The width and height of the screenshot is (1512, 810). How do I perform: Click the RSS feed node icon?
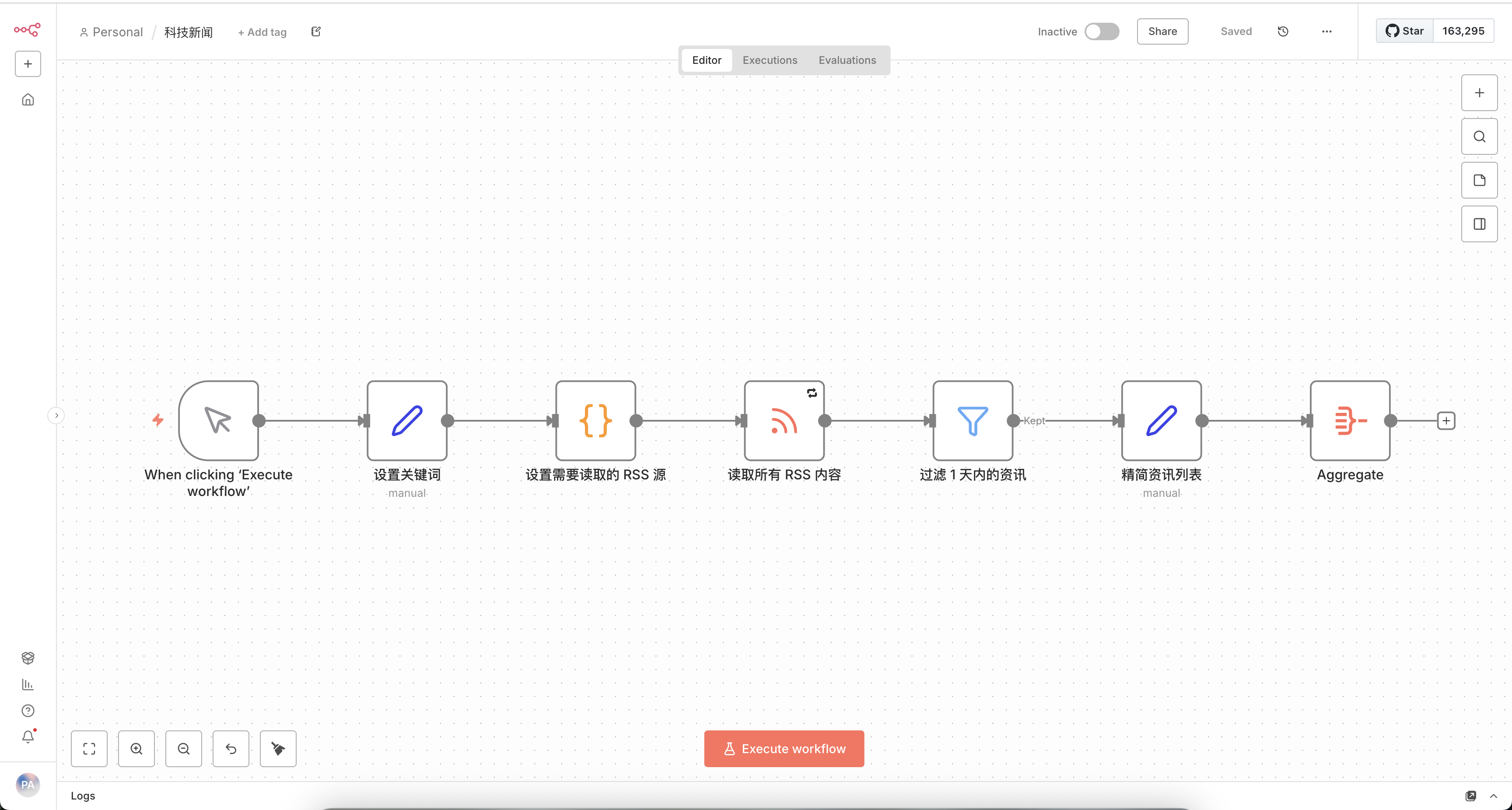pyautogui.click(x=784, y=420)
